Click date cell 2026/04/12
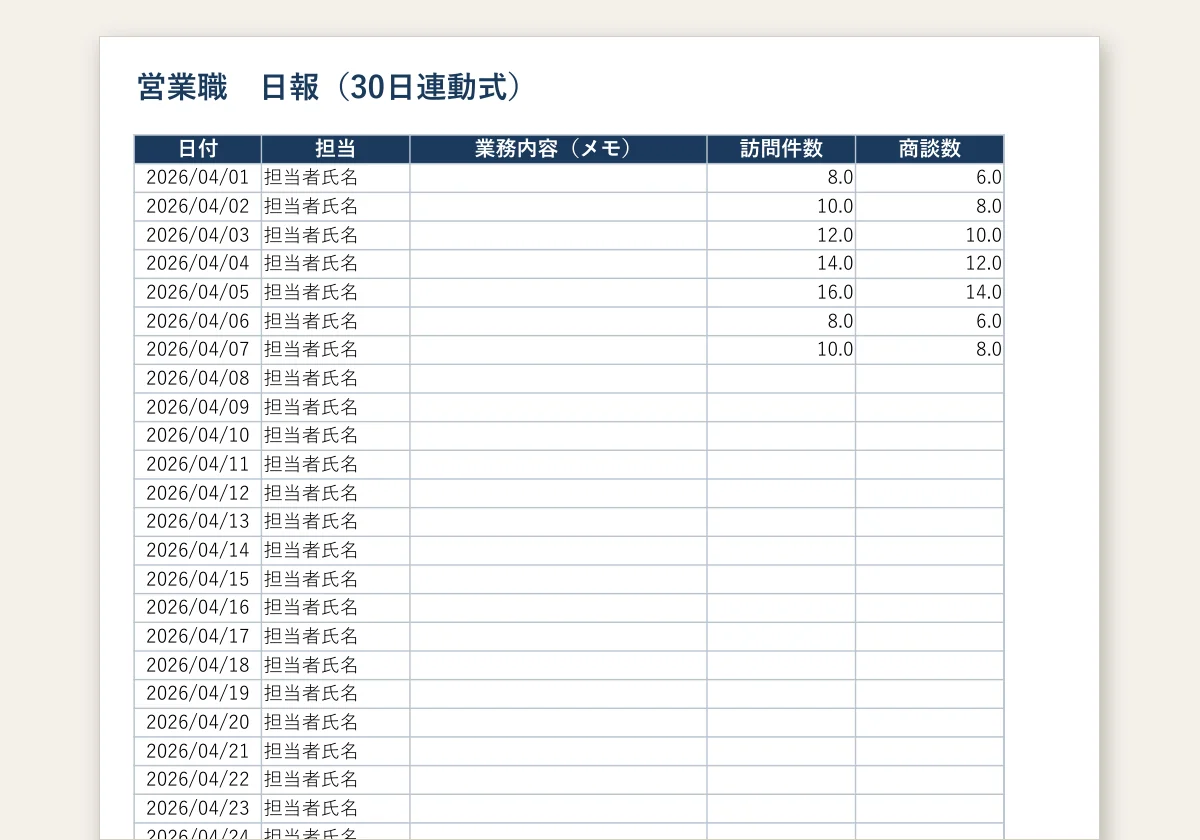Viewport: 1200px width, 840px height. [198, 493]
